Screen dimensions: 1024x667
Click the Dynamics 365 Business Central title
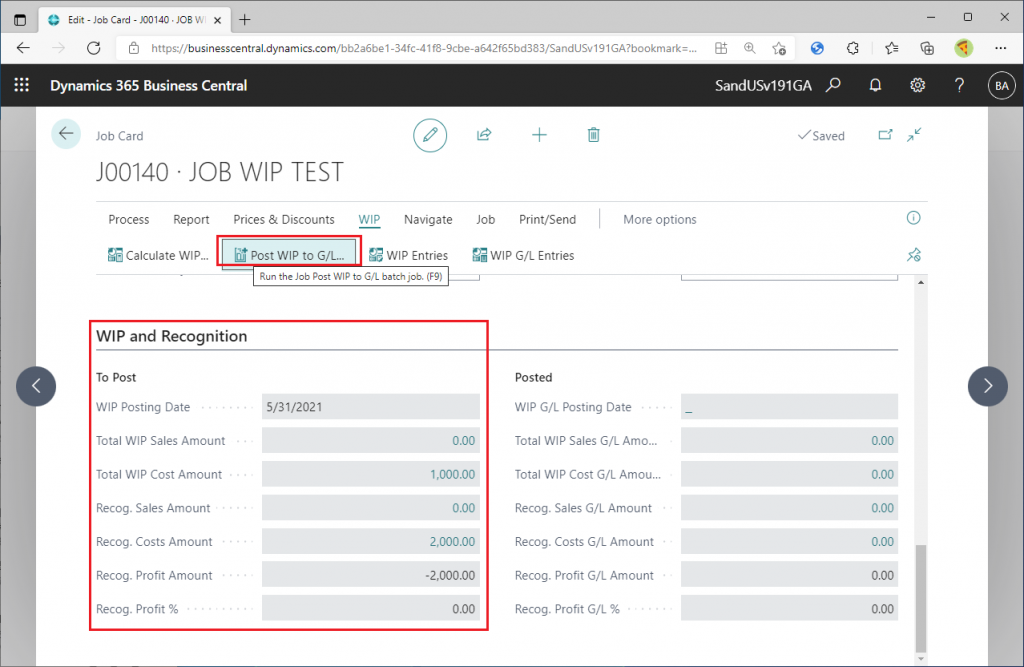coord(149,86)
